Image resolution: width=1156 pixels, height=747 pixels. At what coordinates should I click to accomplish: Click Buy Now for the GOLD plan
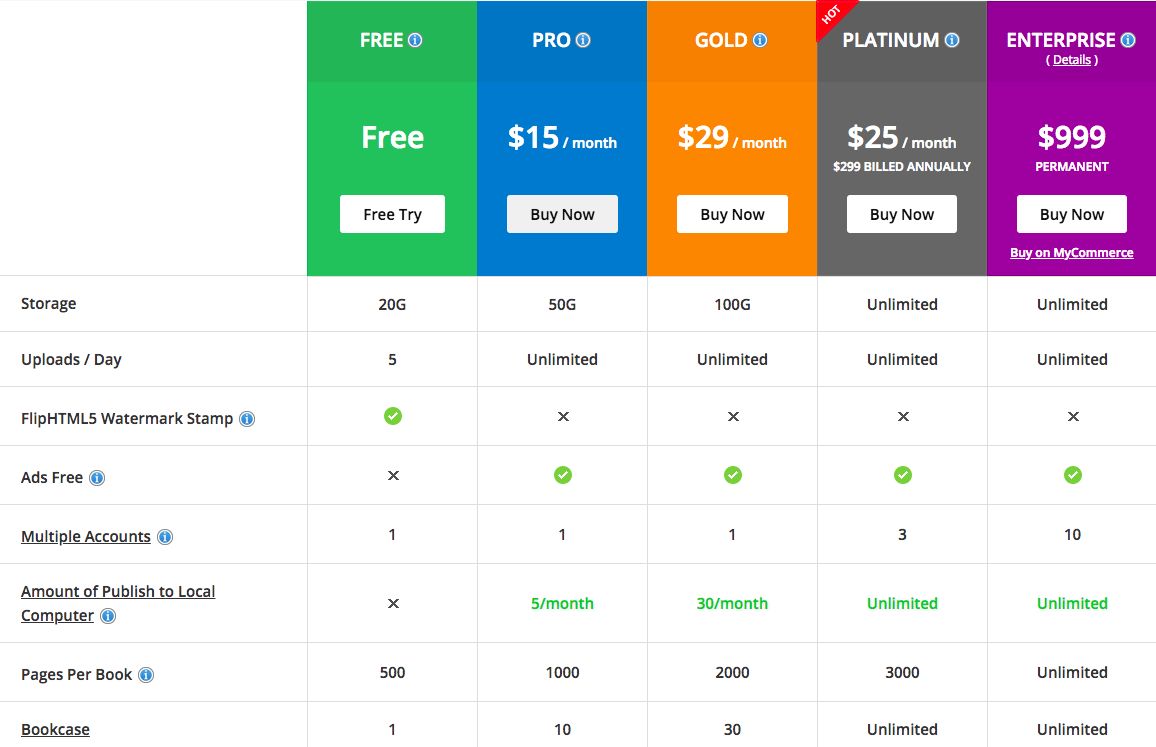point(732,214)
